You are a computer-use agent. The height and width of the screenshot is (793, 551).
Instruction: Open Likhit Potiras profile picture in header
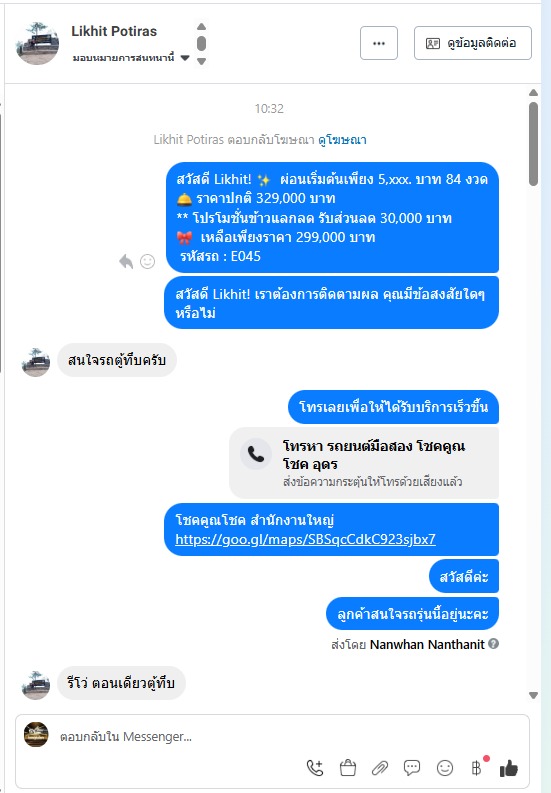[x=38, y=43]
